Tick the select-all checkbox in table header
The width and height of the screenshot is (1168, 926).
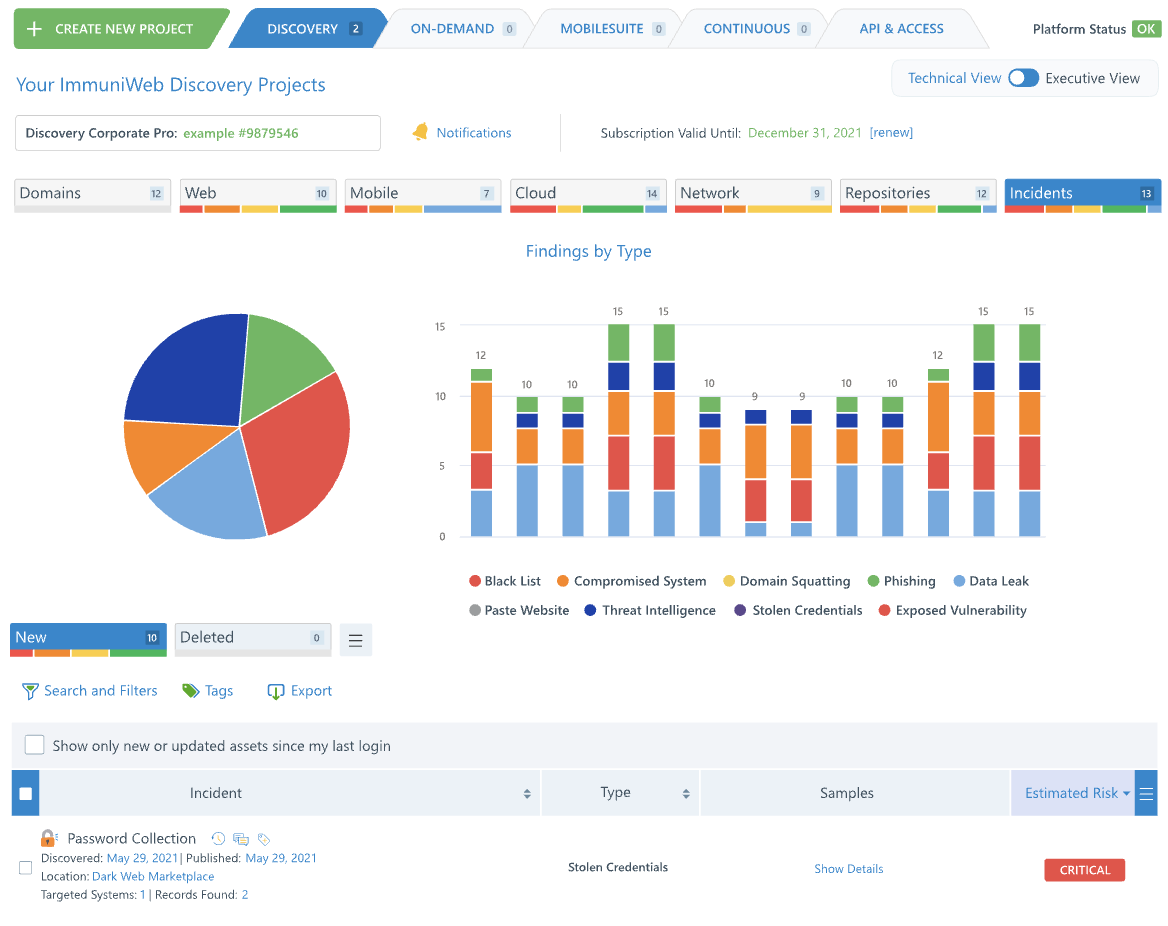pos(25,793)
